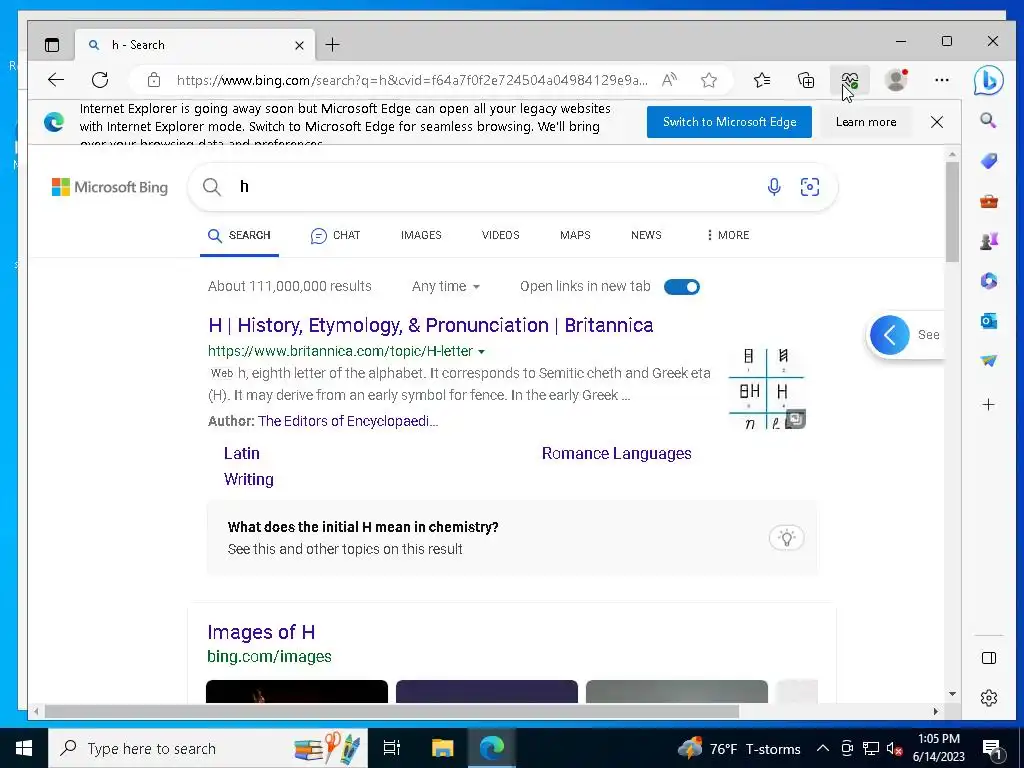Open the Windows Start menu

(24, 748)
